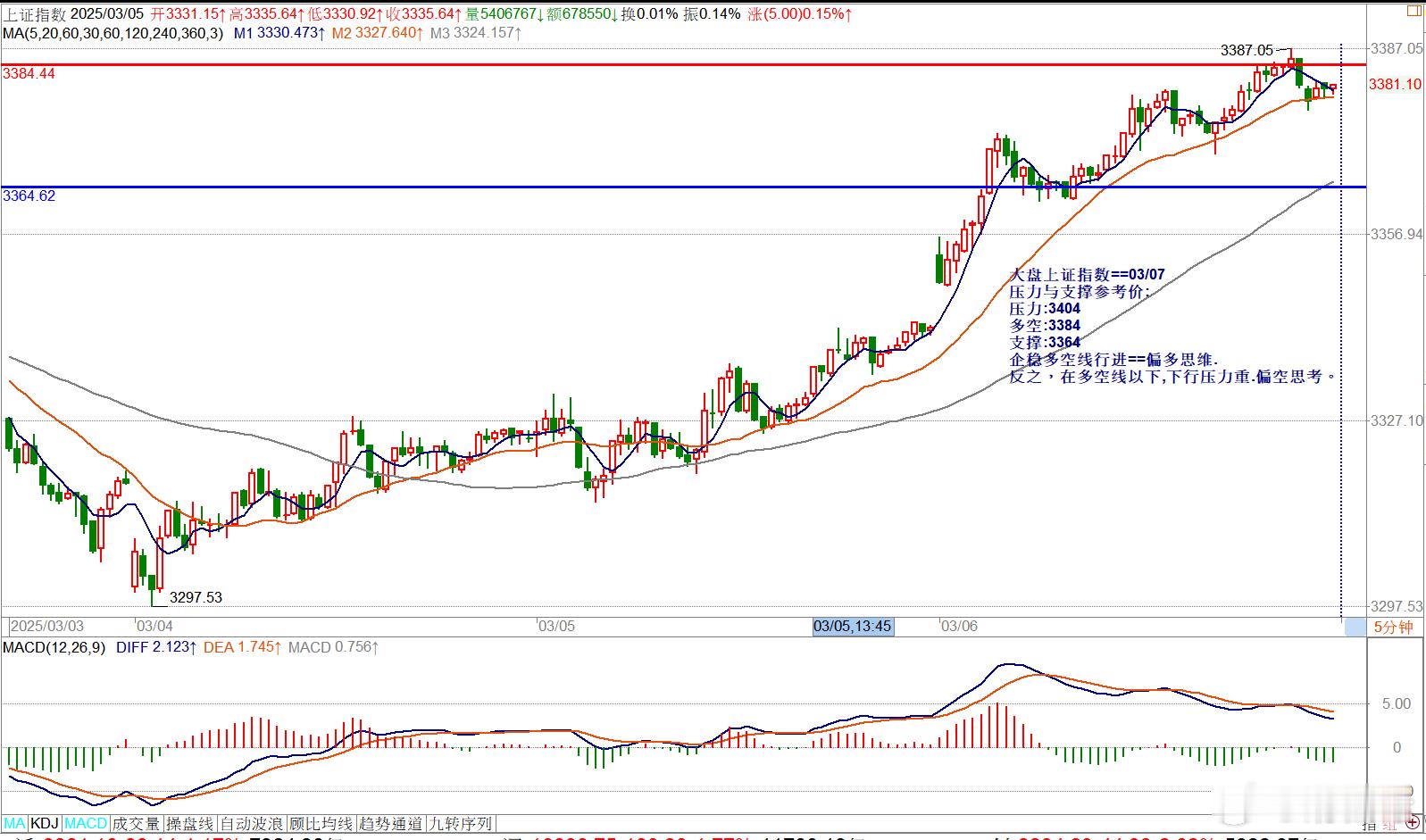The width and height of the screenshot is (1426, 840).
Task: Click the 支撑:3364 annotation line
Action: (x=1045, y=343)
